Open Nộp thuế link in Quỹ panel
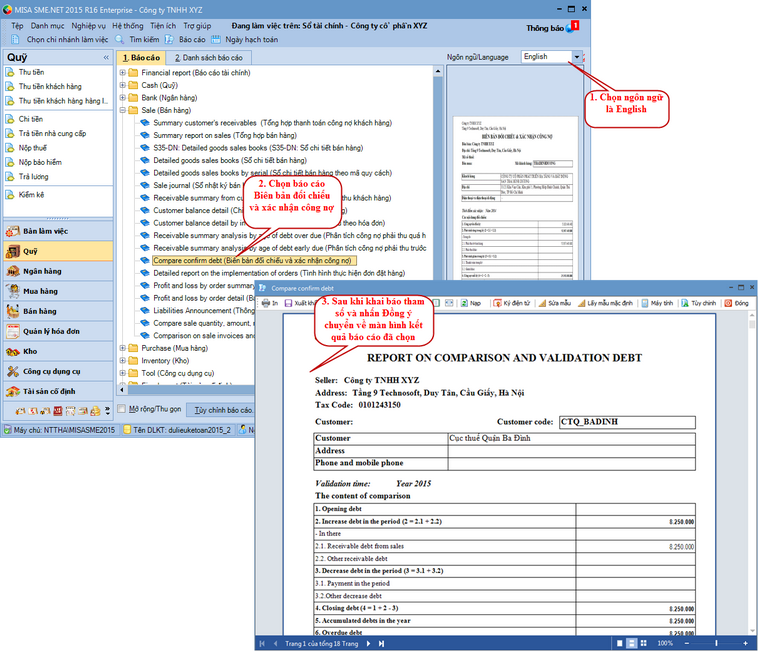Screen dimensions: 759x652 tap(32, 148)
